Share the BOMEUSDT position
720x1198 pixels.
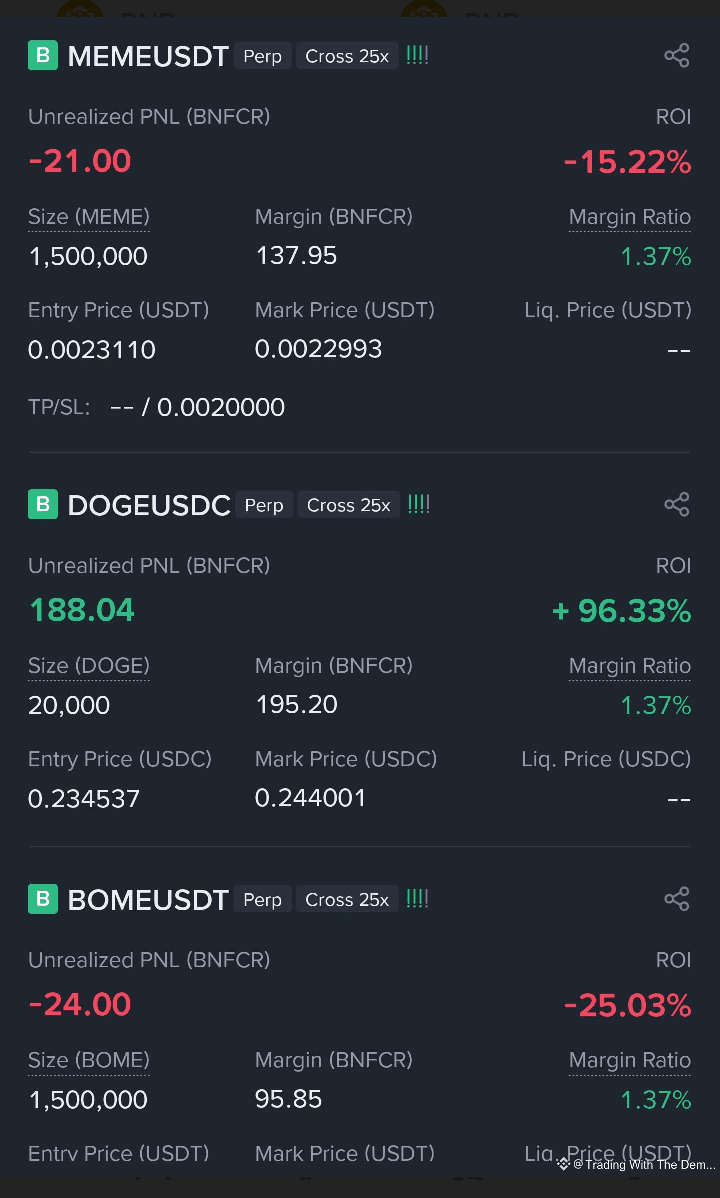[677, 899]
